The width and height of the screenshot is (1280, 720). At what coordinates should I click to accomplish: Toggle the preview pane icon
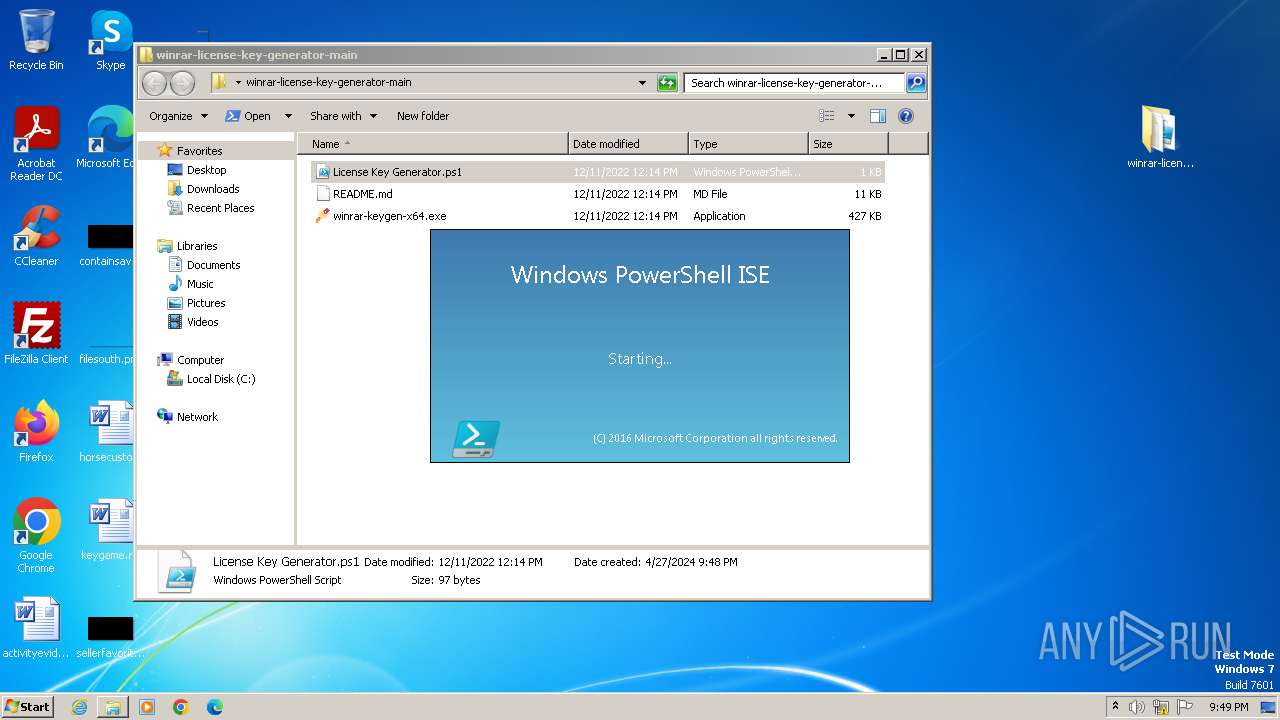877,116
